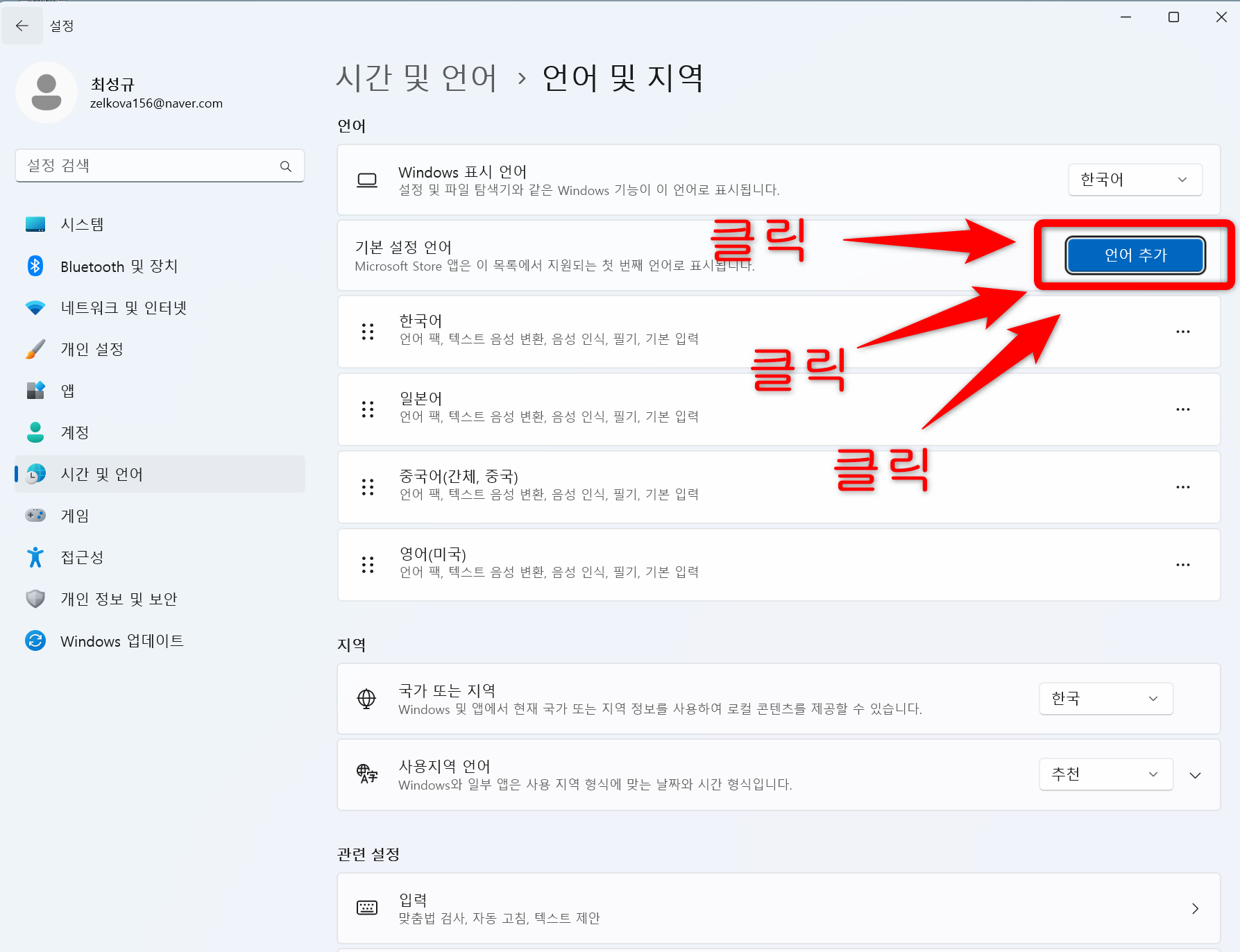1240x952 pixels.
Task: Open more options for 일본어
Action: tap(1183, 409)
